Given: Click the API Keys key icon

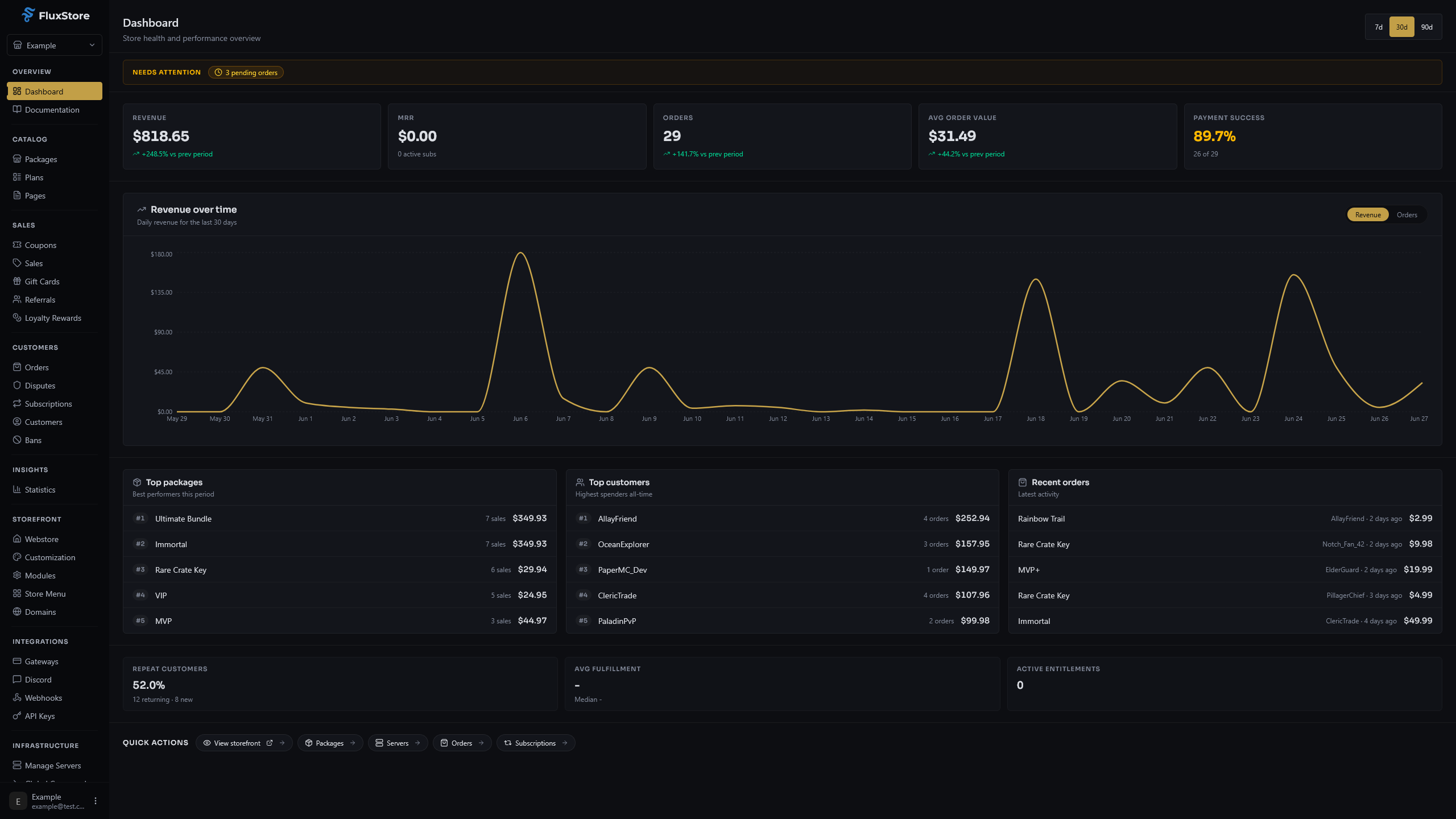Looking at the screenshot, I should [x=17, y=716].
